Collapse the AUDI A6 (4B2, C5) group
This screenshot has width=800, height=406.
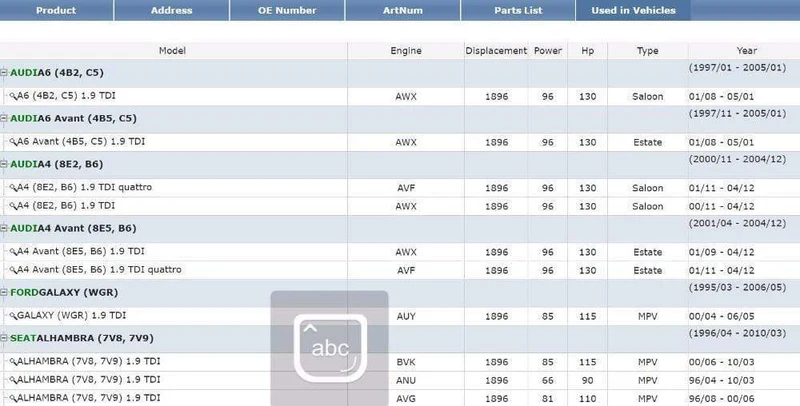tap(4, 73)
